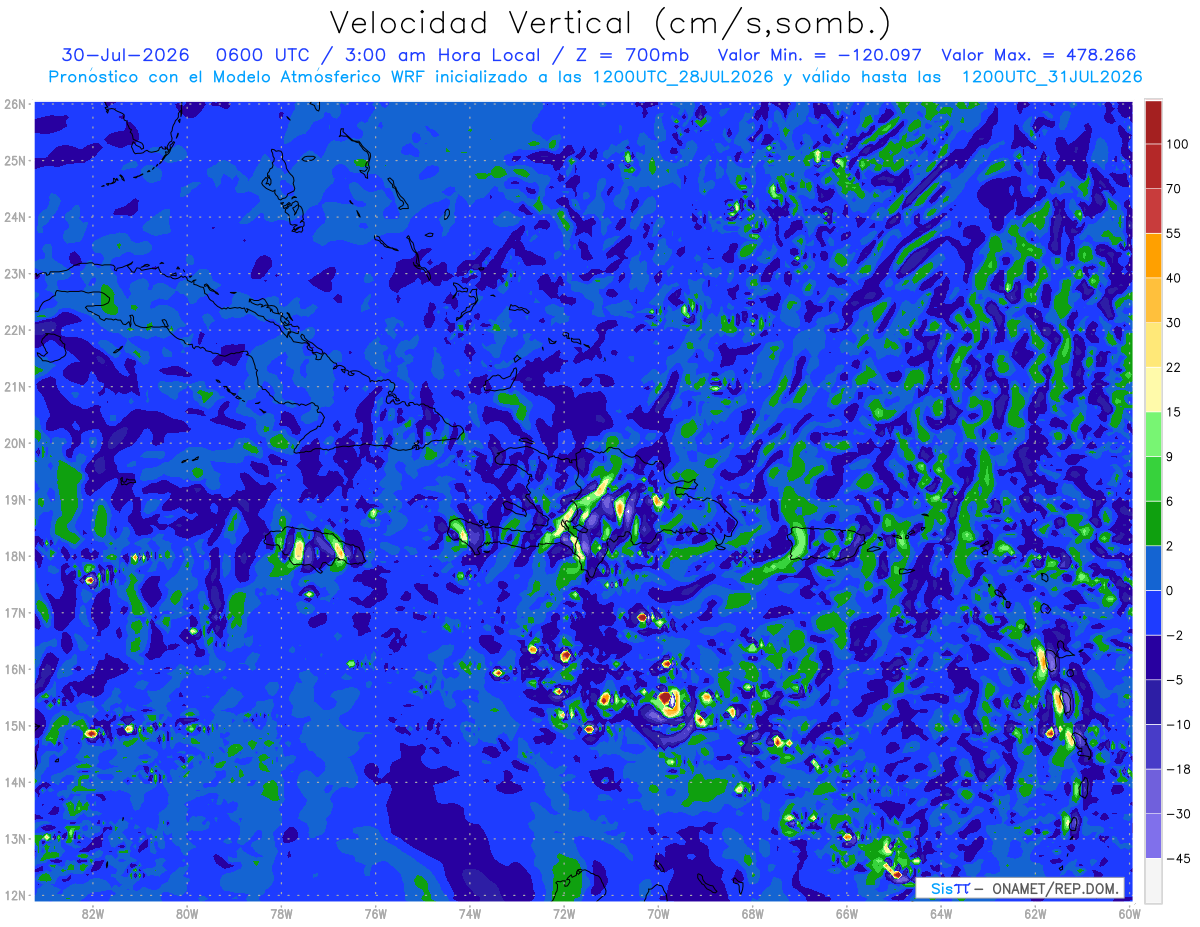Click the '9' colorbar label
The height and width of the screenshot is (927, 1200).
click(x=1169, y=456)
